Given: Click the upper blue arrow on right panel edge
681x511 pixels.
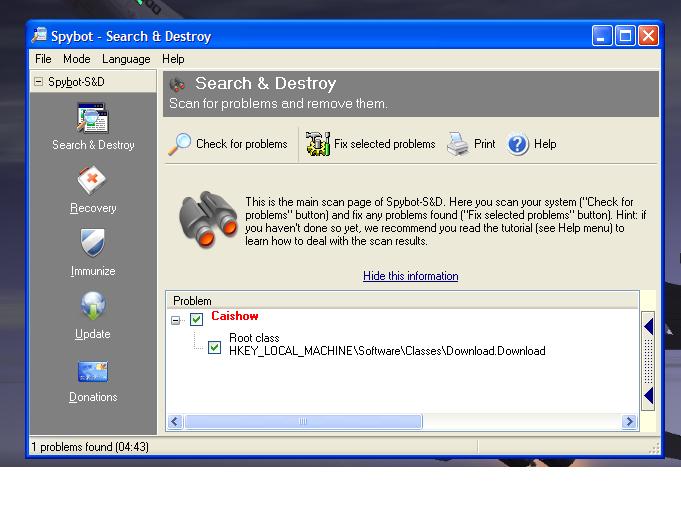Looking at the screenshot, I should 648,326.
